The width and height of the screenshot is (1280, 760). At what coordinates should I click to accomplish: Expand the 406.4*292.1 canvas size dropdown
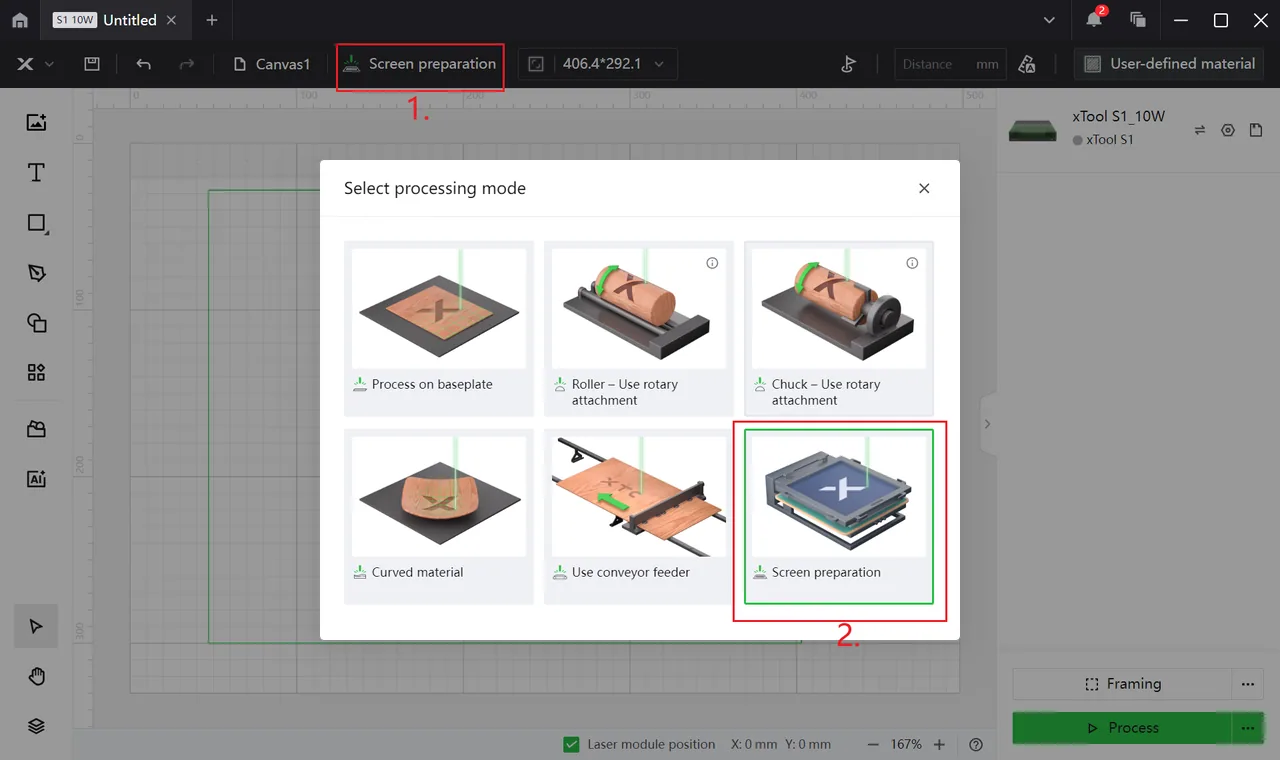pyautogui.click(x=597, y=64)
